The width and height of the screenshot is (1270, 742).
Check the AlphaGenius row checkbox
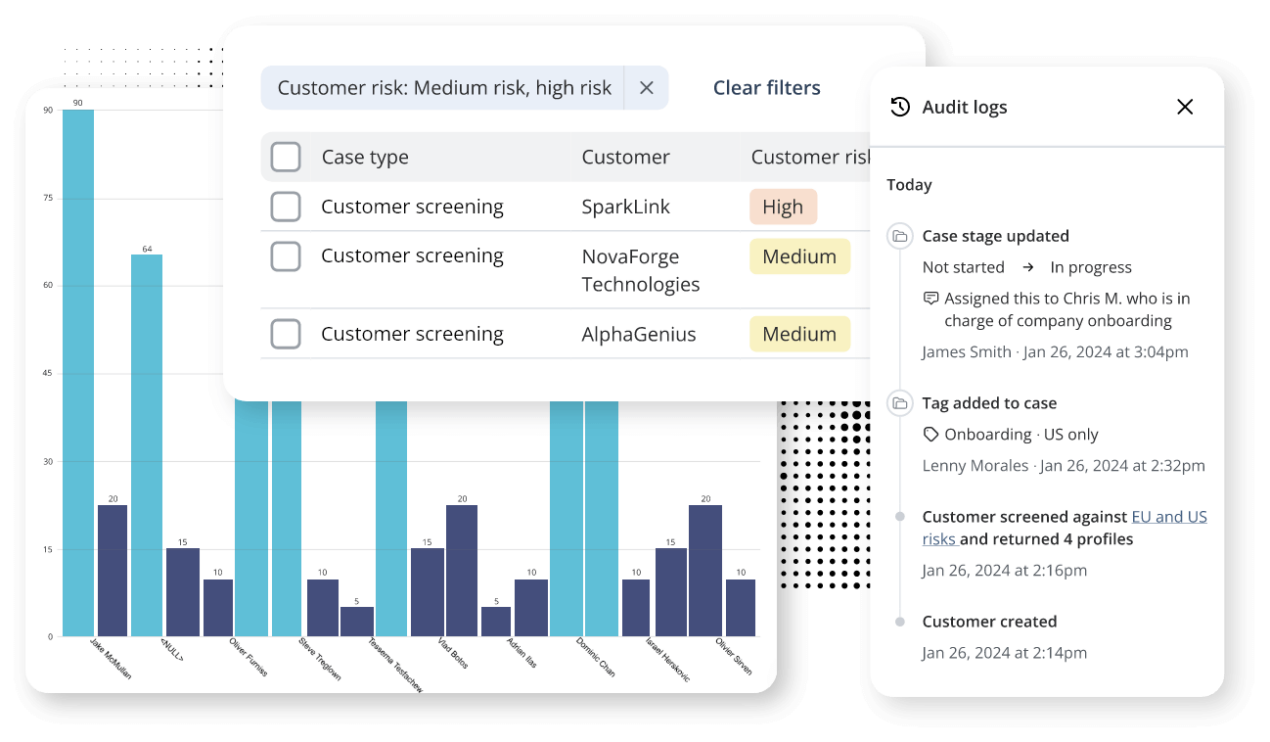pos(286,334)
